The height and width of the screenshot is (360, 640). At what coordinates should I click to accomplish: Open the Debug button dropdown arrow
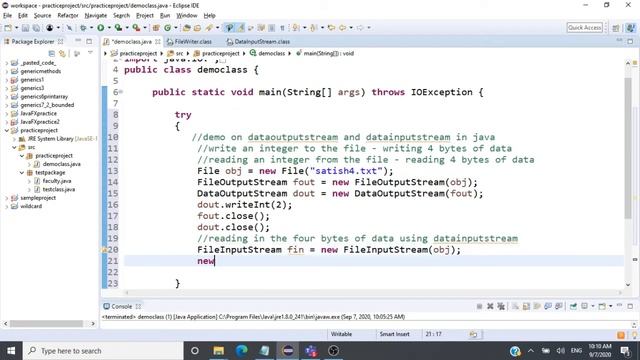[91, 28]
